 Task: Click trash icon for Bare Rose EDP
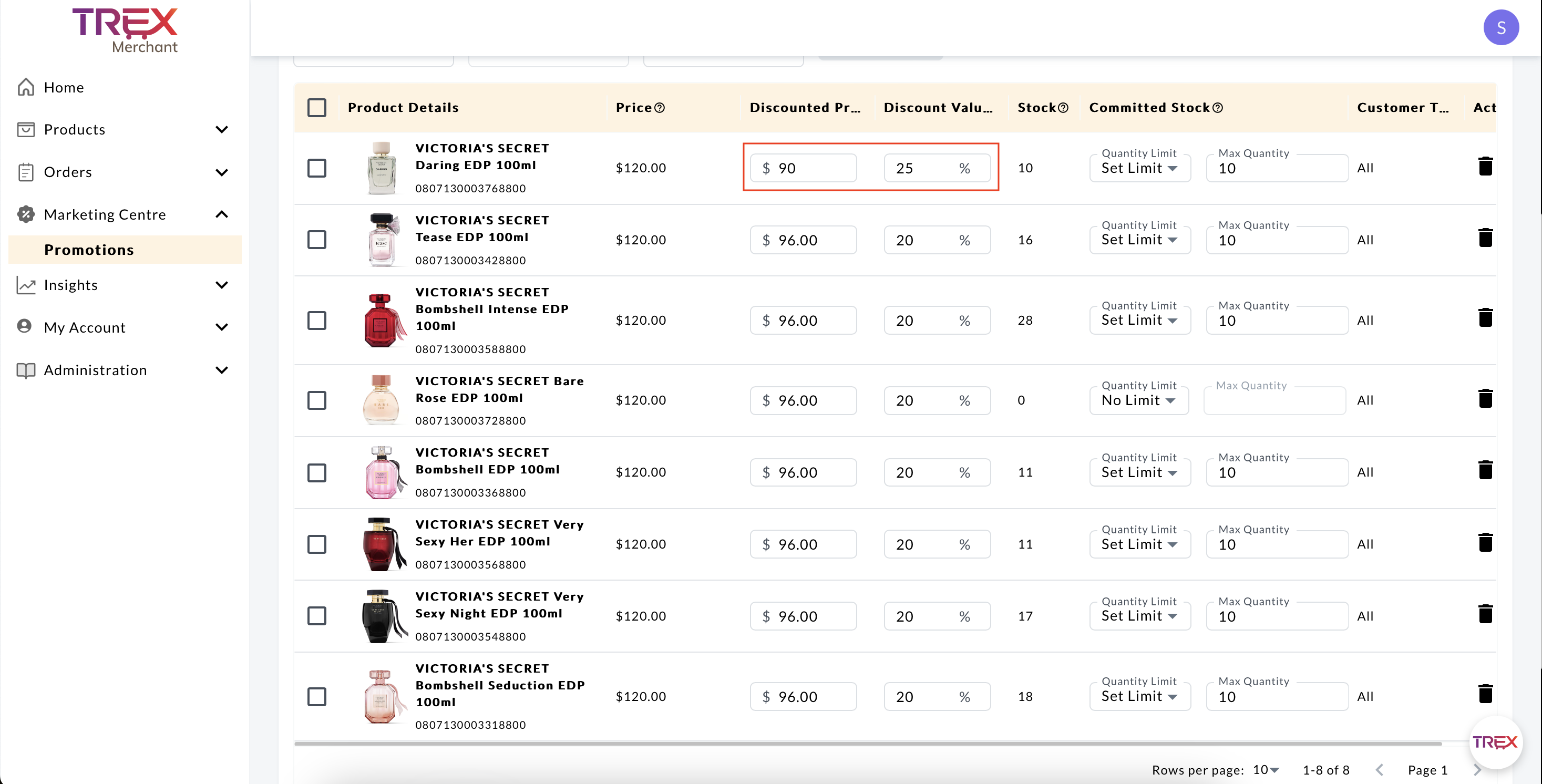1485,399
